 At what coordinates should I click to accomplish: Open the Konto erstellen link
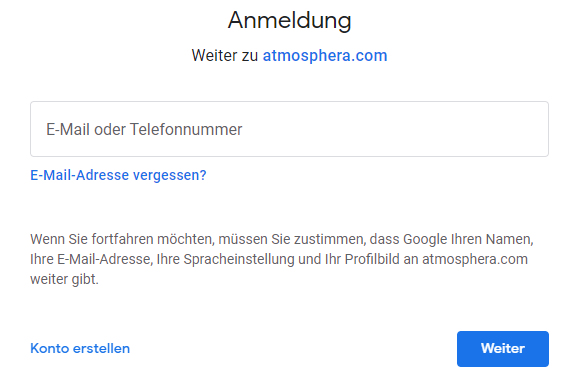[x=80, y=348]
